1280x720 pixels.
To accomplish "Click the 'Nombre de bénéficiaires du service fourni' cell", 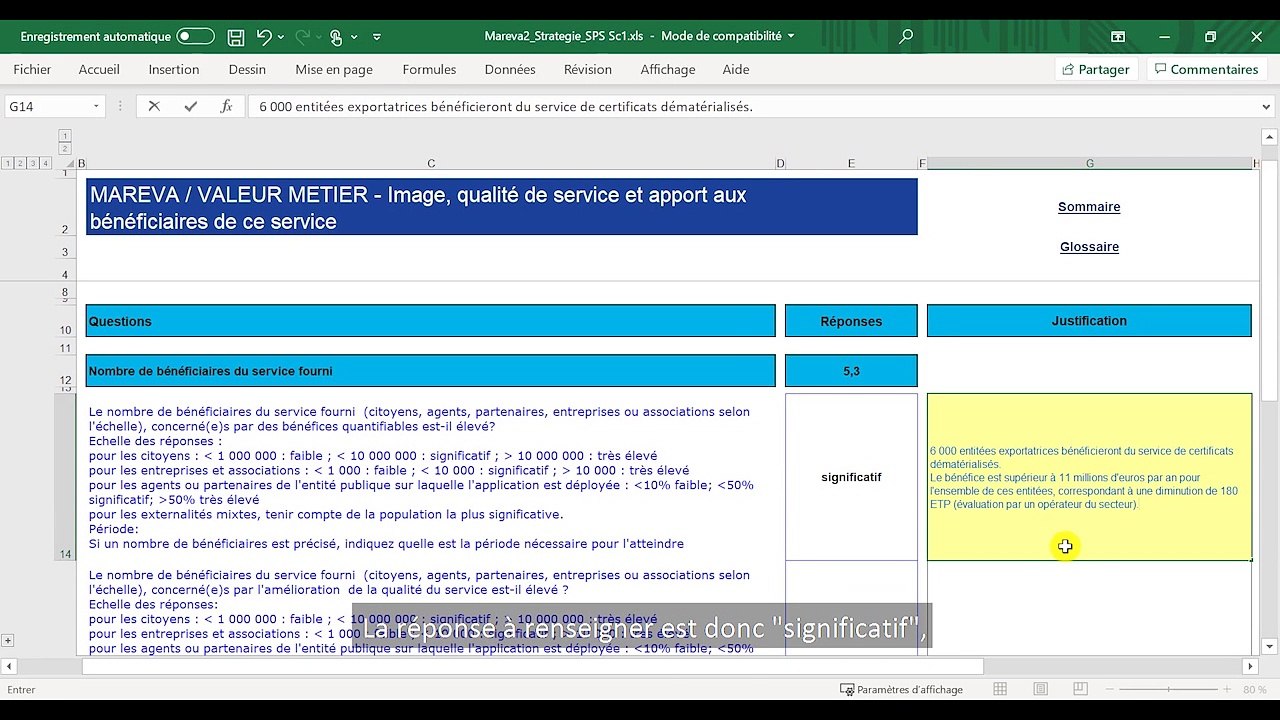I will (430, 371).
